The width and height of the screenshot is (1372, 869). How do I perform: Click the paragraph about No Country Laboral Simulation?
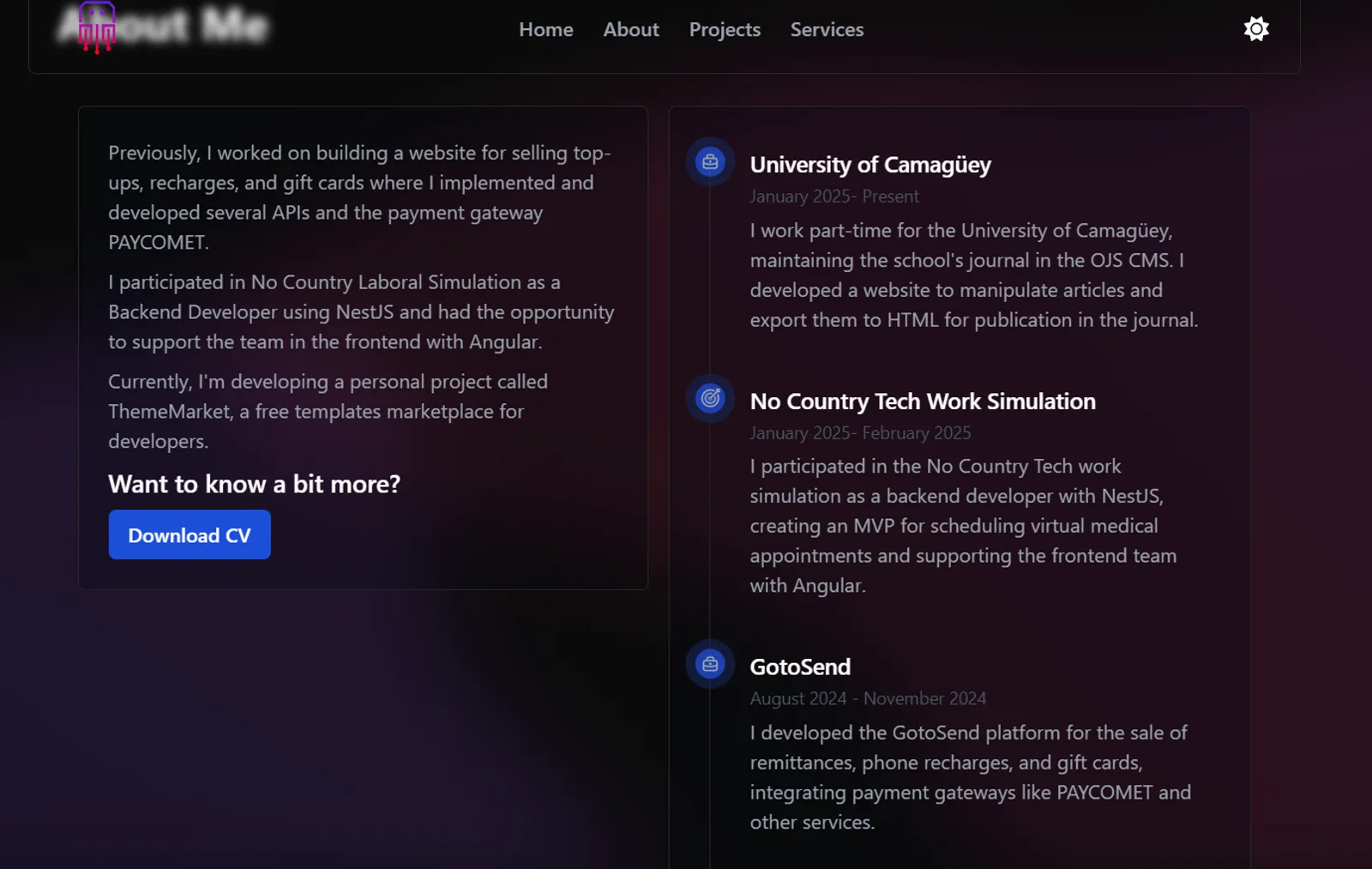361,312
